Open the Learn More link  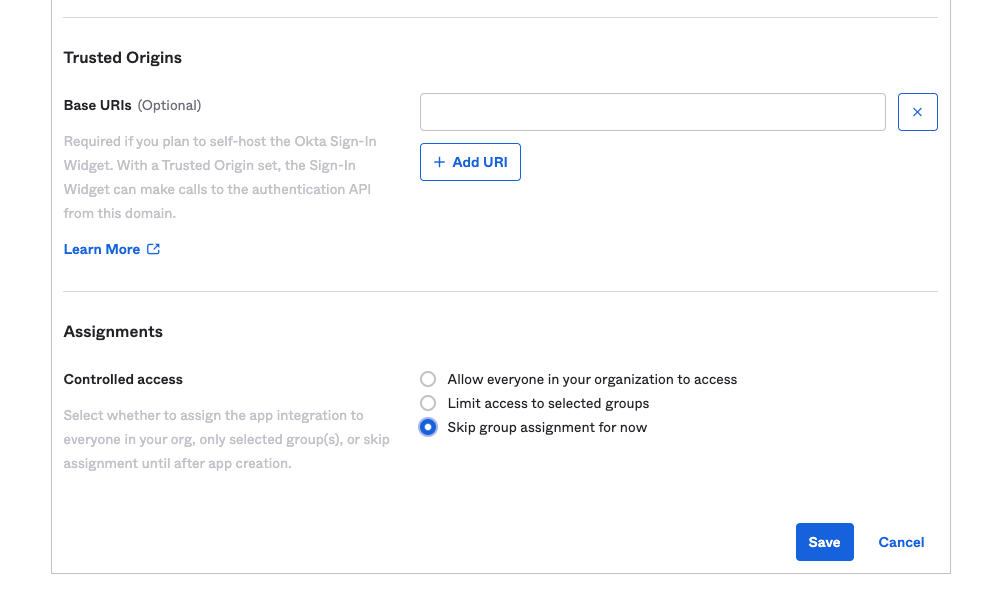pyautogui.click(x=102, y=249)
